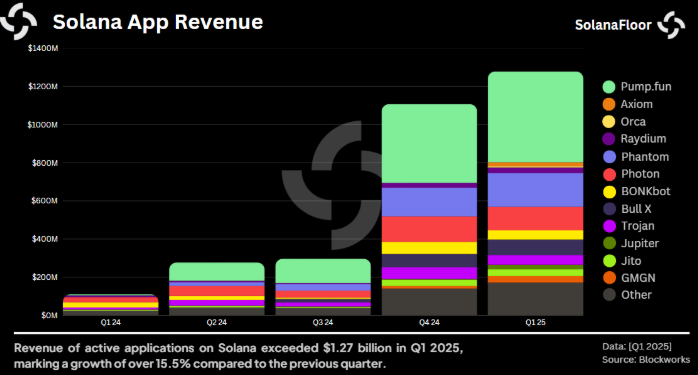Click the $600M y-axis label
The image size is (698, 375).
click(45, 201)
